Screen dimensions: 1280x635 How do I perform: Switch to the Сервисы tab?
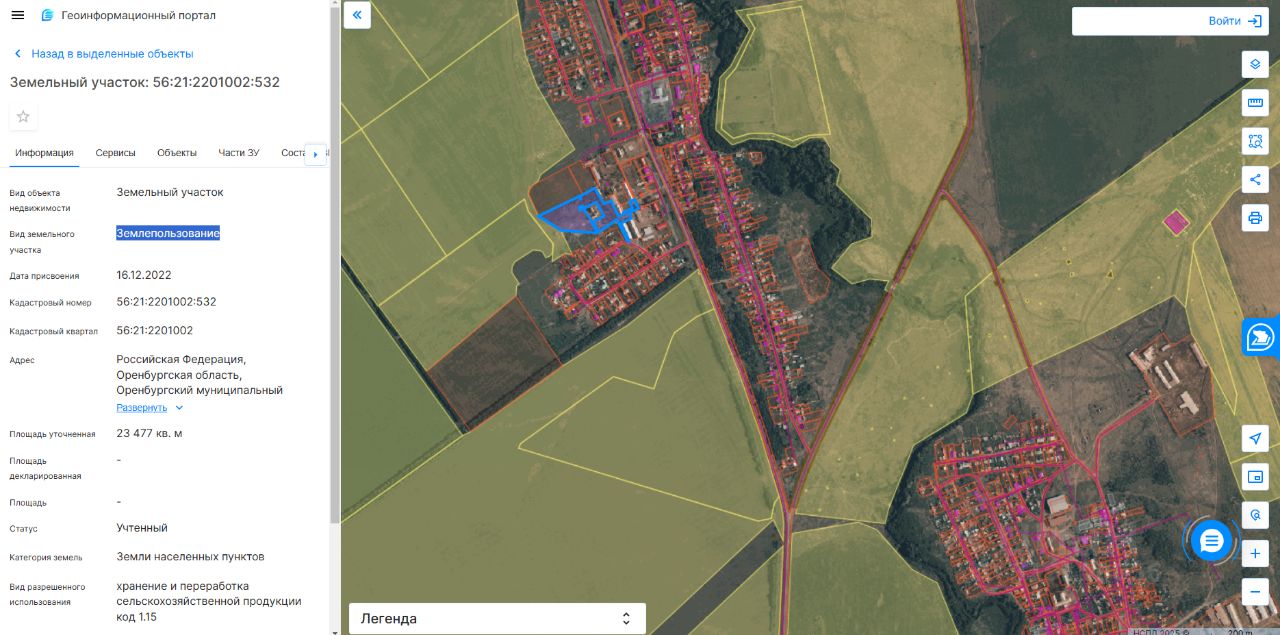[x=116, y=153]
